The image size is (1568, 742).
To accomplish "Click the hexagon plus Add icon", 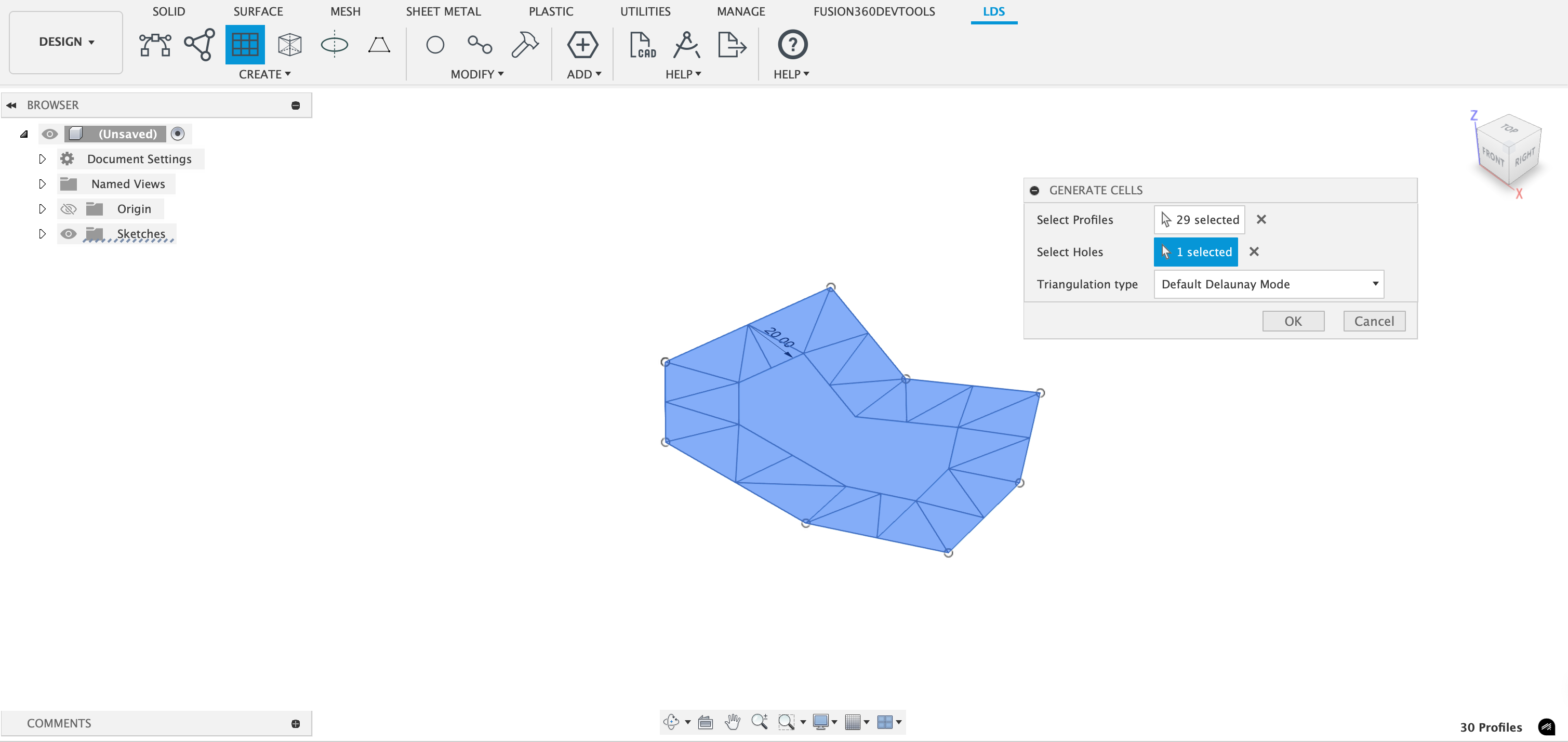I will pyautogui.click(x=582, y=45).
